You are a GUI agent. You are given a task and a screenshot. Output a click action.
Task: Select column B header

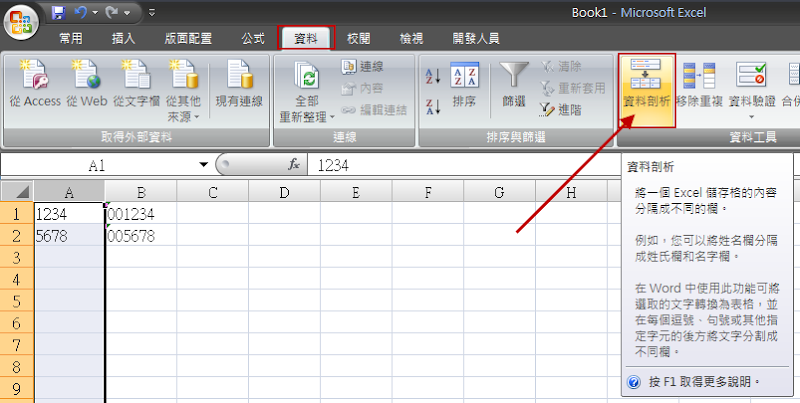[141, 192]
